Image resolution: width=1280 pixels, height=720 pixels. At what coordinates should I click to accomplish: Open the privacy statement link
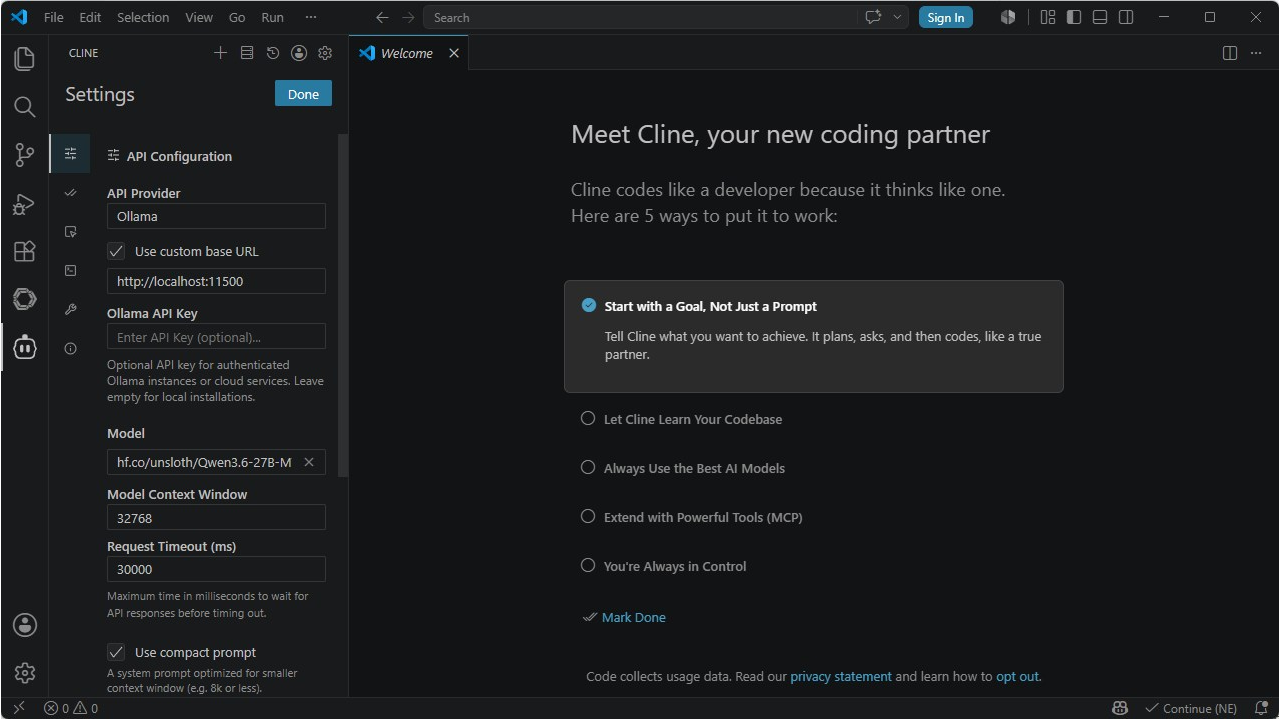(841, 676)
